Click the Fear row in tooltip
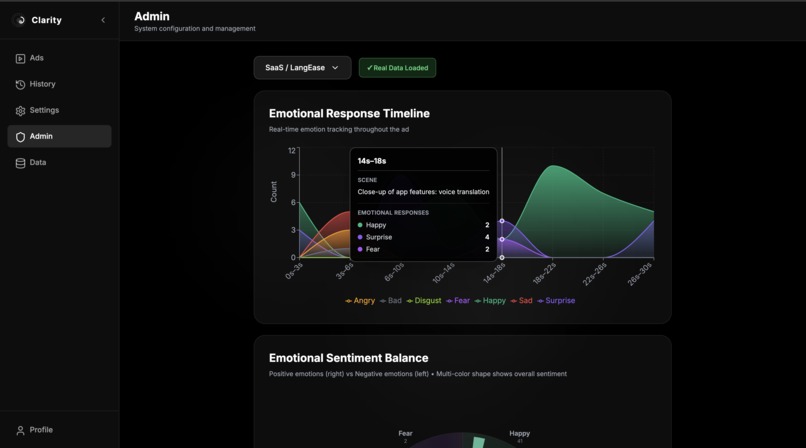The image size is (806, 448). pyautogui.click(x=424, y=249)
